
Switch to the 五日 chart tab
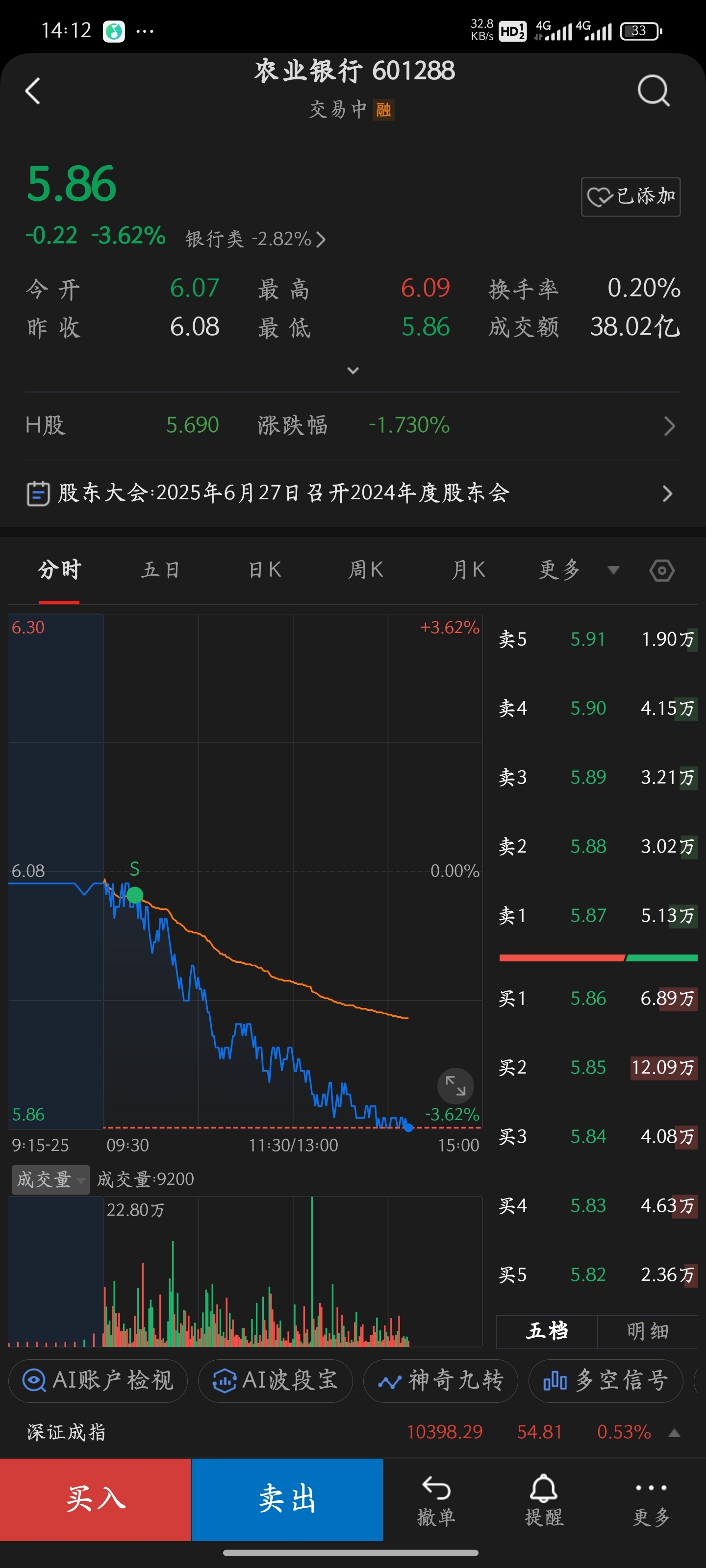tap(161, 570)
